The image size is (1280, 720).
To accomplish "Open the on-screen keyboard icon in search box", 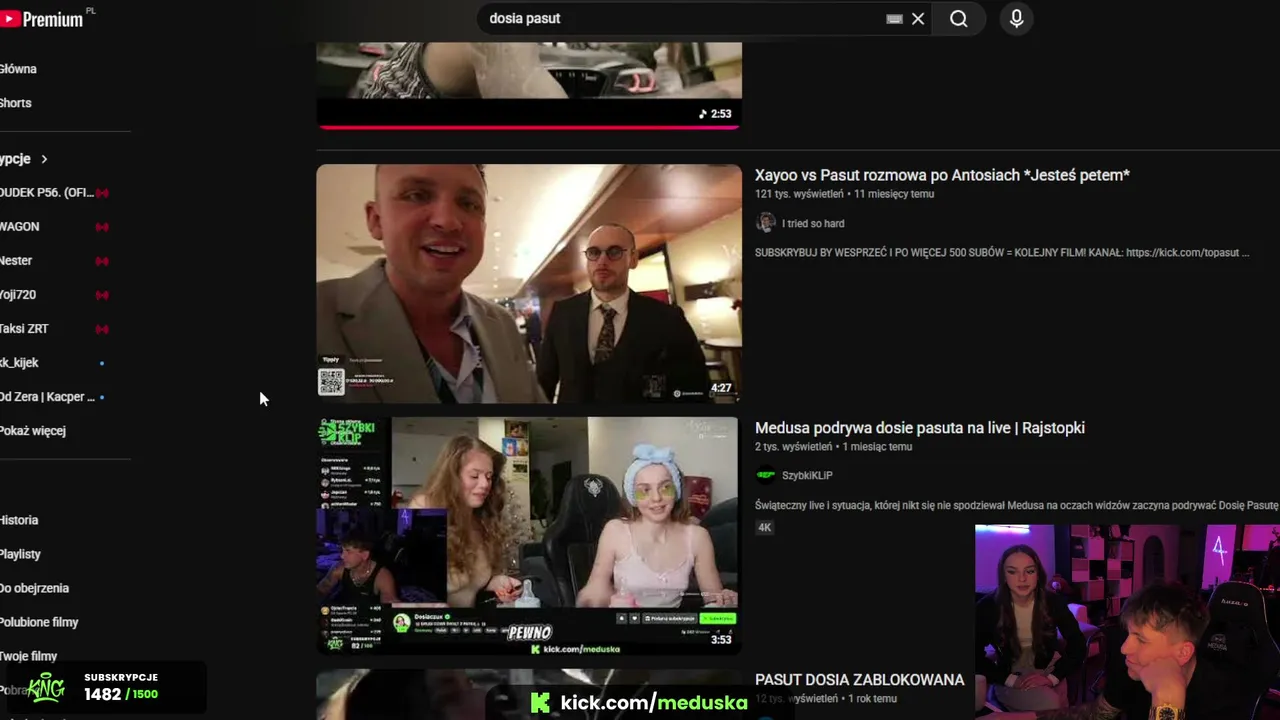I will [894, 19].
